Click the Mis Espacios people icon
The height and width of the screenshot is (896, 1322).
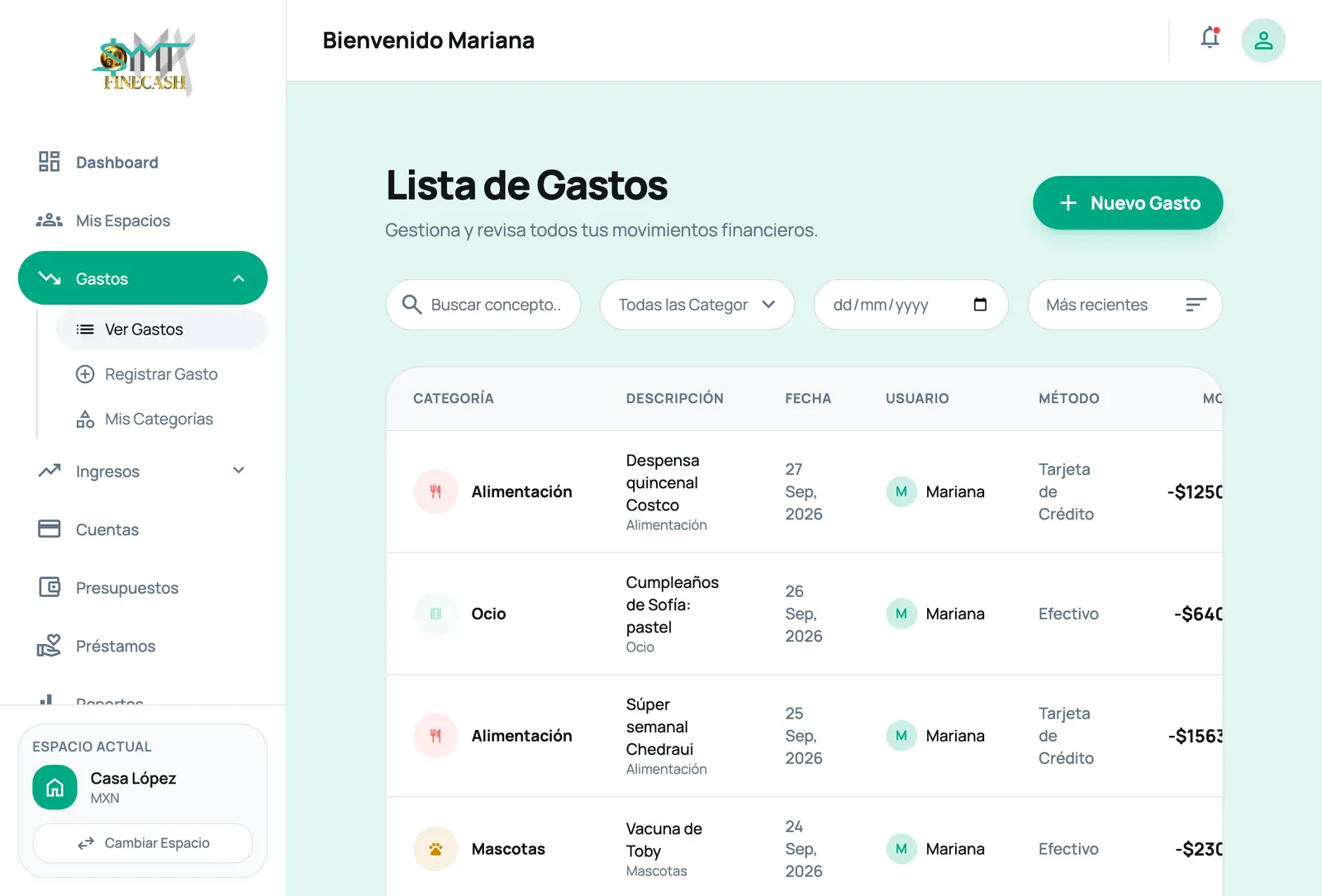50,220
